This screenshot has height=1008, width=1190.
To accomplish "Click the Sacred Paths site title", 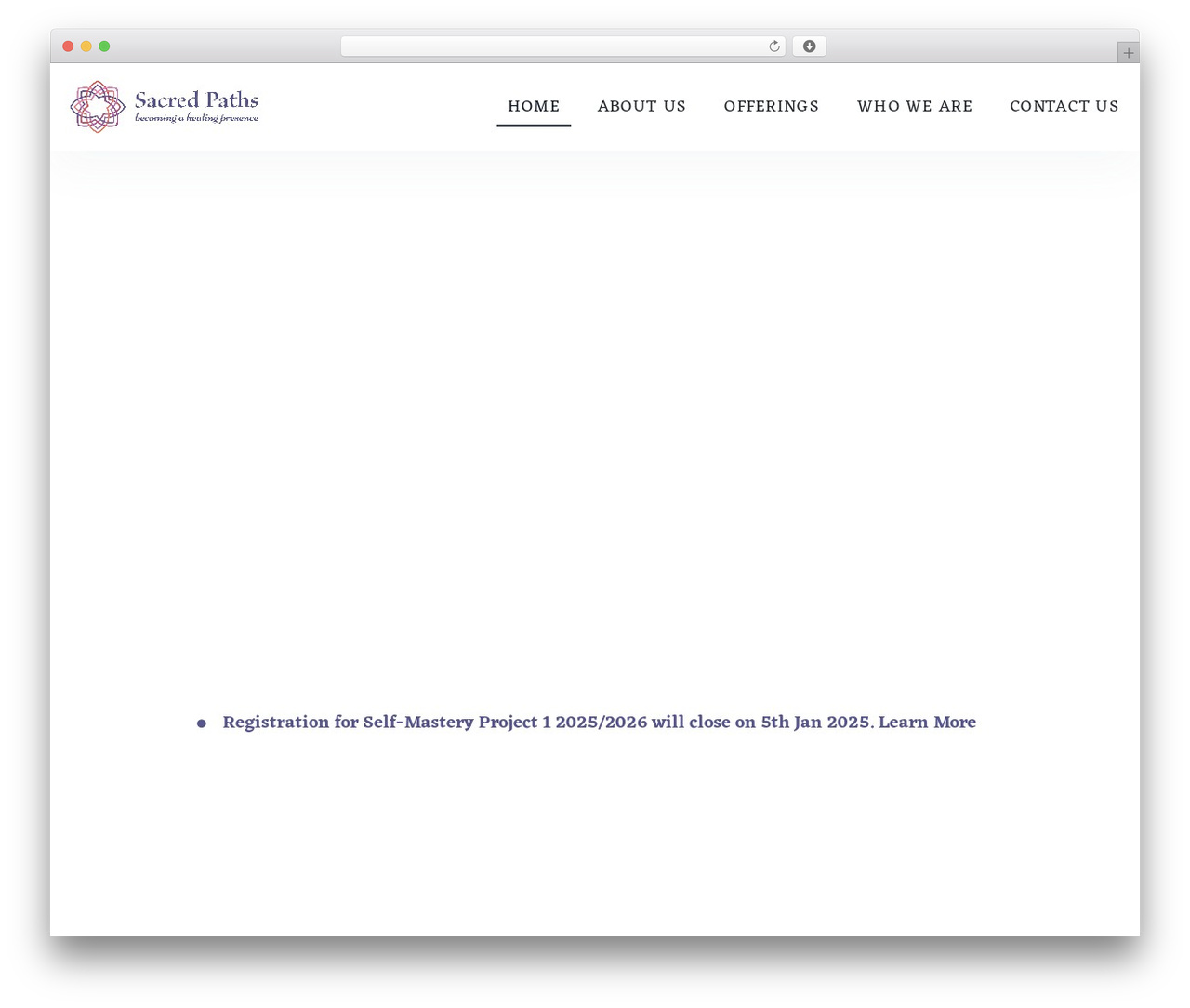I will click(196, 99).
